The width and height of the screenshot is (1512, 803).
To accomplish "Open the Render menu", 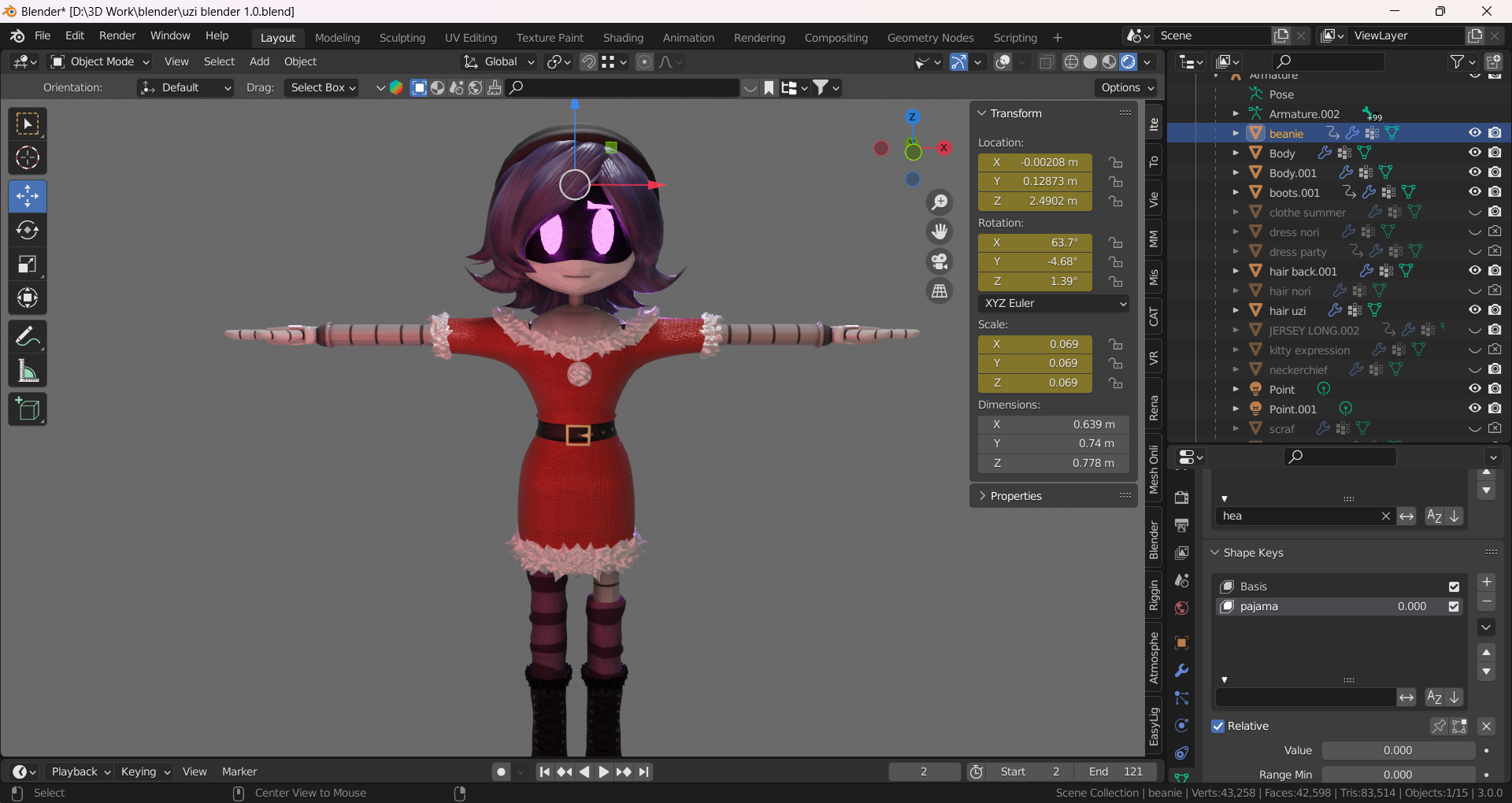I will 117,35.
